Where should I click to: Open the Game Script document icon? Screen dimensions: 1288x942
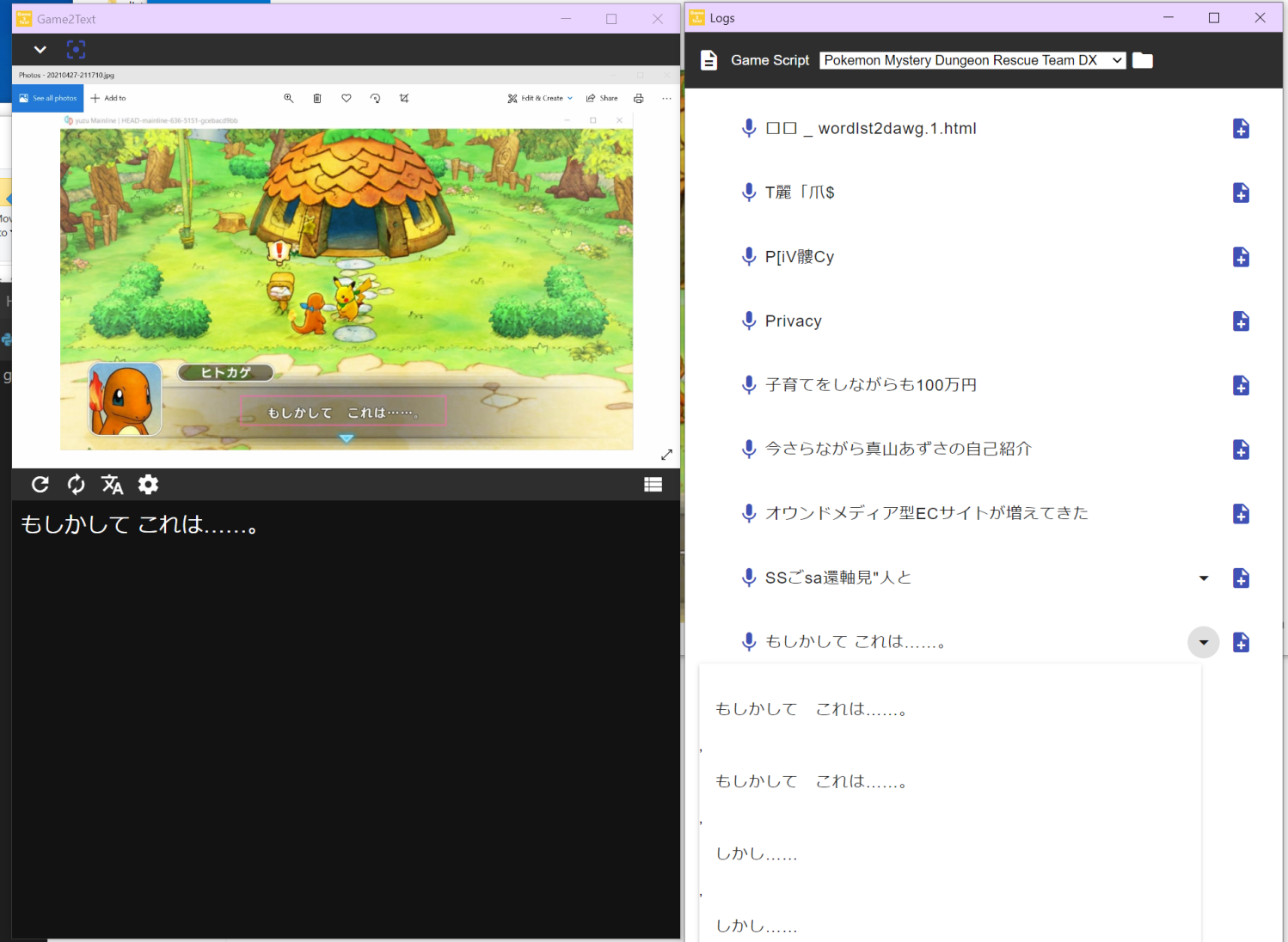point(708,60)
